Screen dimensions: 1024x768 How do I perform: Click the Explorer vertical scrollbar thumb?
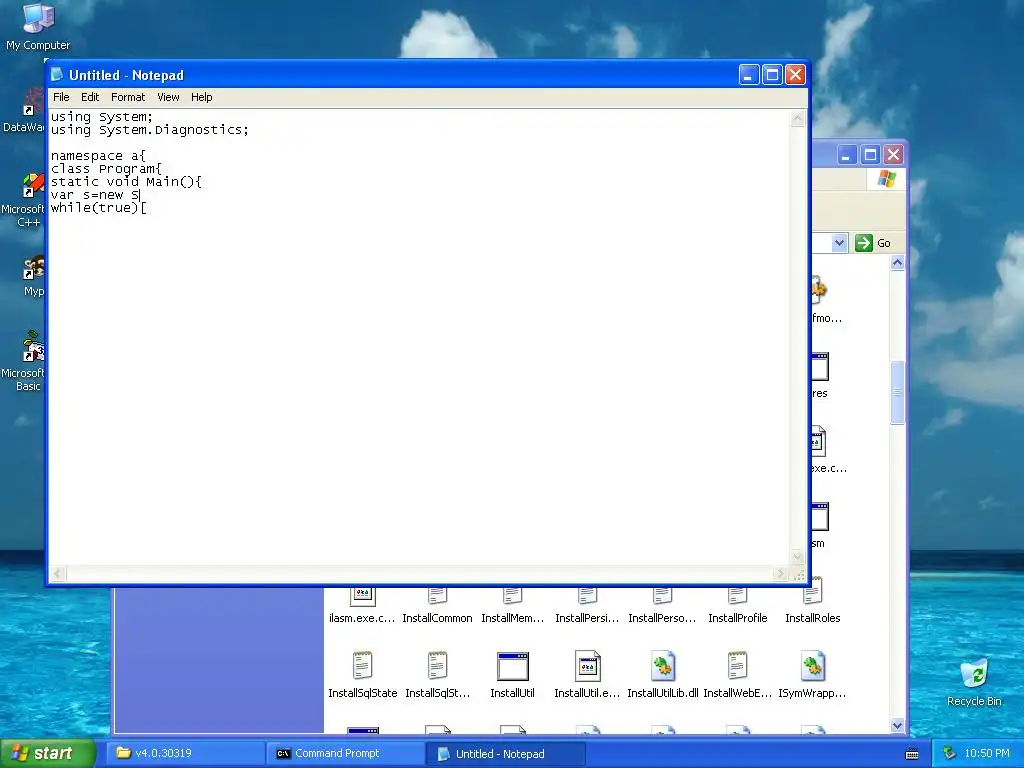[x=897, y=392]
